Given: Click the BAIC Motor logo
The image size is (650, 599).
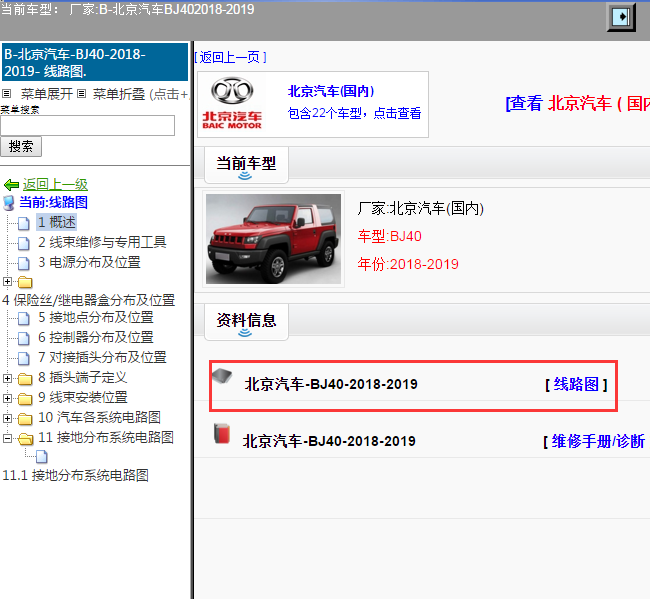Looking at the screenshot, I should [x=232, y=103].
